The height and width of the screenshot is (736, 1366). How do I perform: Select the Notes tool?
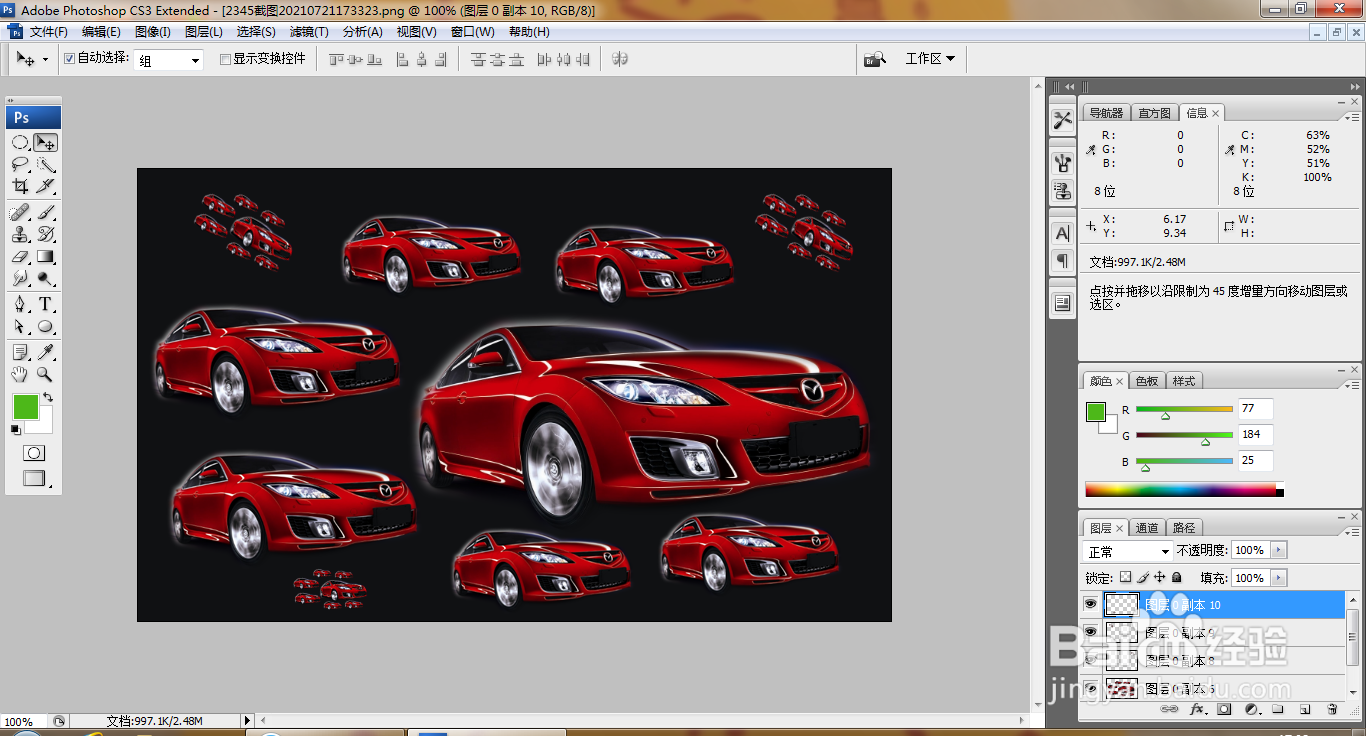(x=20, y=353)
